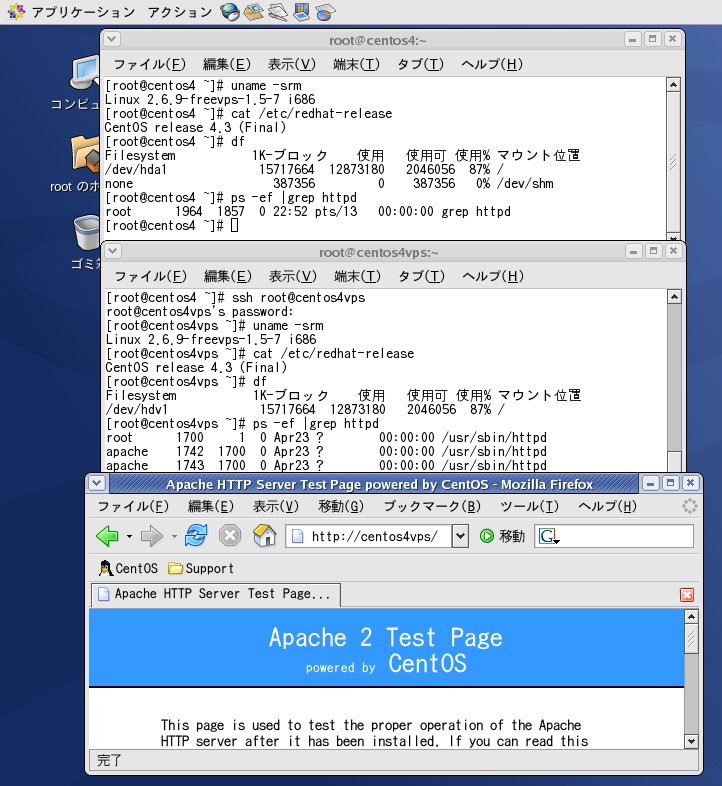
Task: Open 編集 menu in root@centos4 terminal
Action: coord(227,64)
